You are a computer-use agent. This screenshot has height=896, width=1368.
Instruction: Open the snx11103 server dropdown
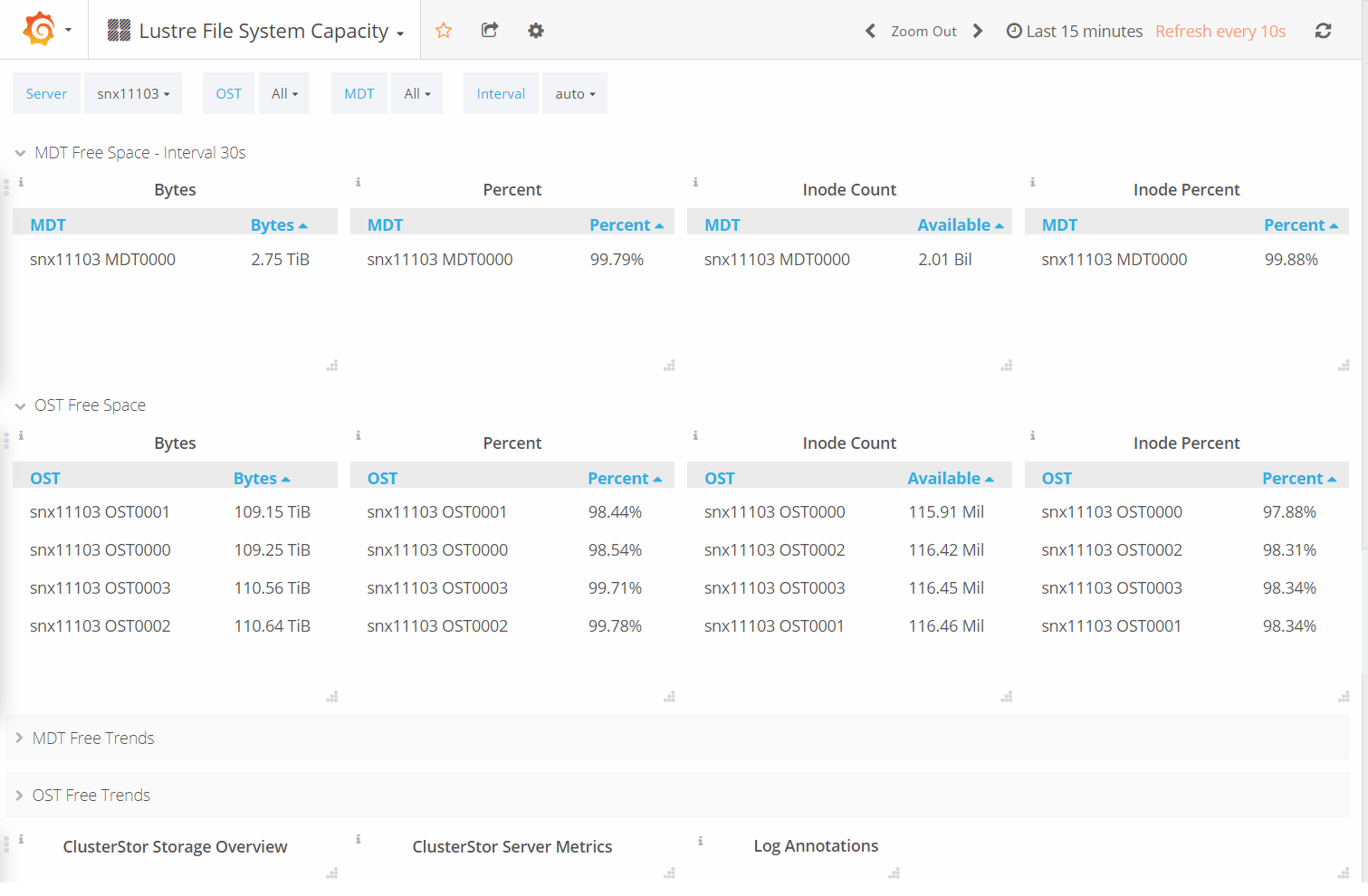[x=133, y=92]
